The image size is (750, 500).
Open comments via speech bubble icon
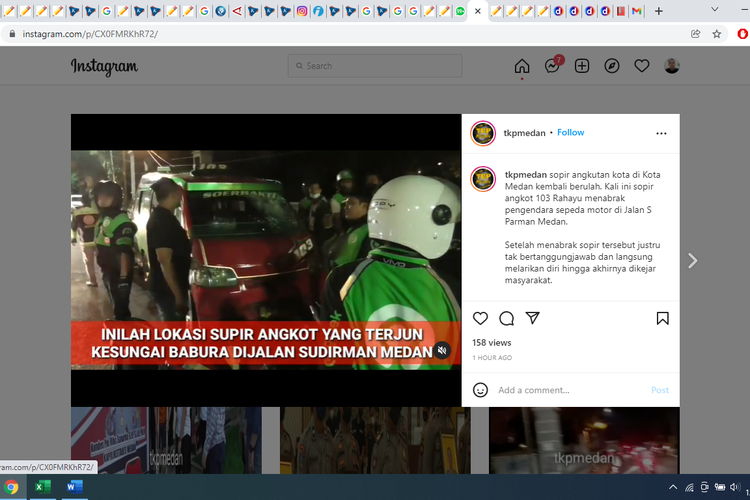click(507, 318)
